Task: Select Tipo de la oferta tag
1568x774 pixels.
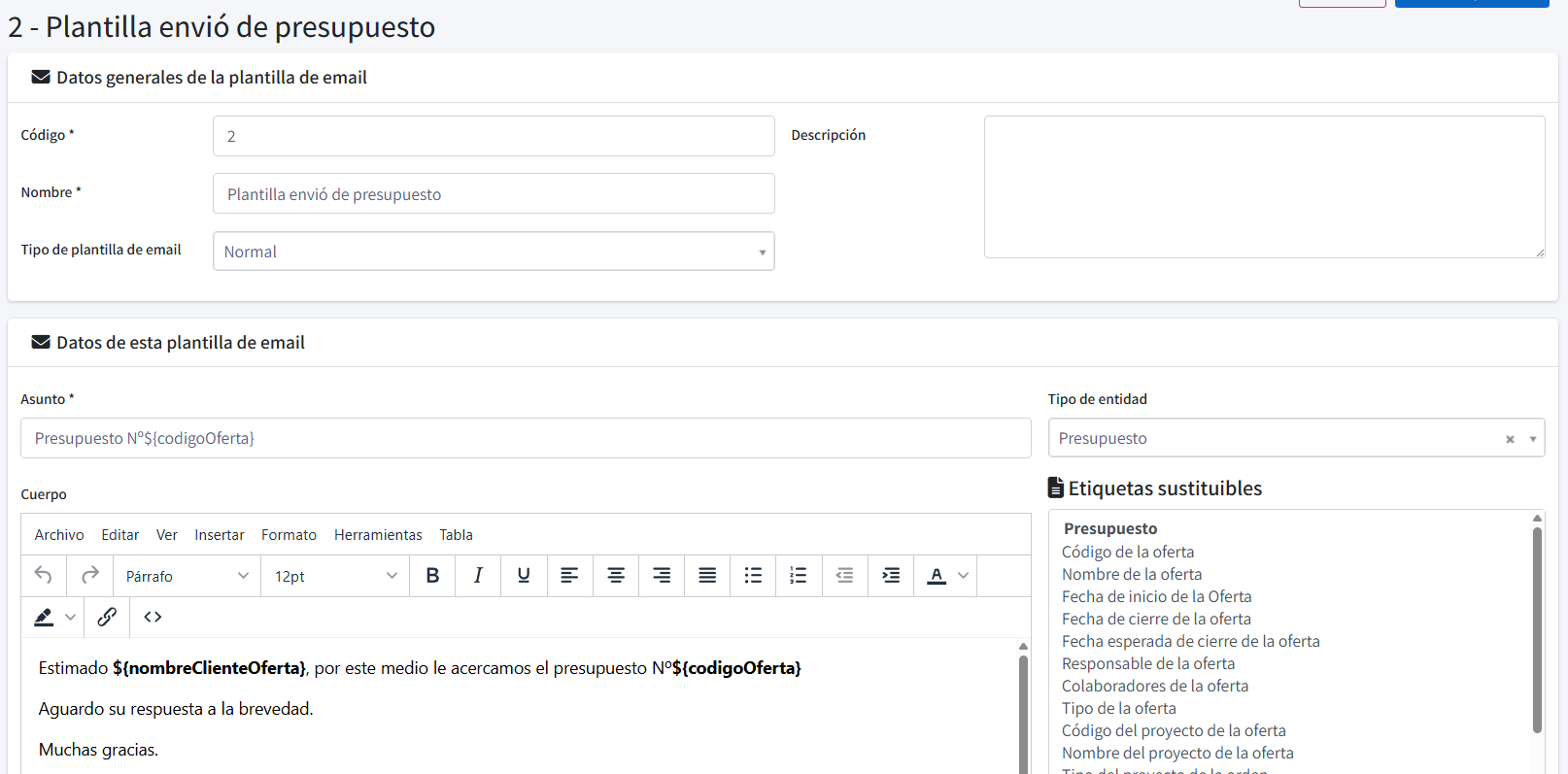Action: pos(1118,708)
